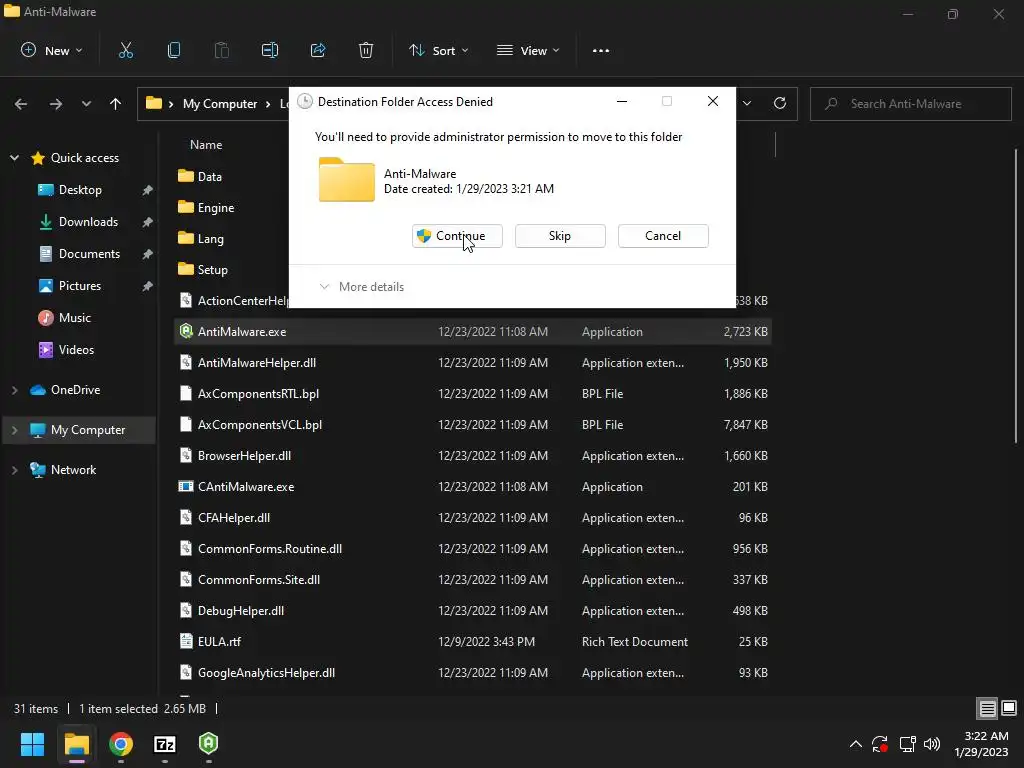Click the sync update tray icon
Screen dimensions: 1024x768
[880, 744]
